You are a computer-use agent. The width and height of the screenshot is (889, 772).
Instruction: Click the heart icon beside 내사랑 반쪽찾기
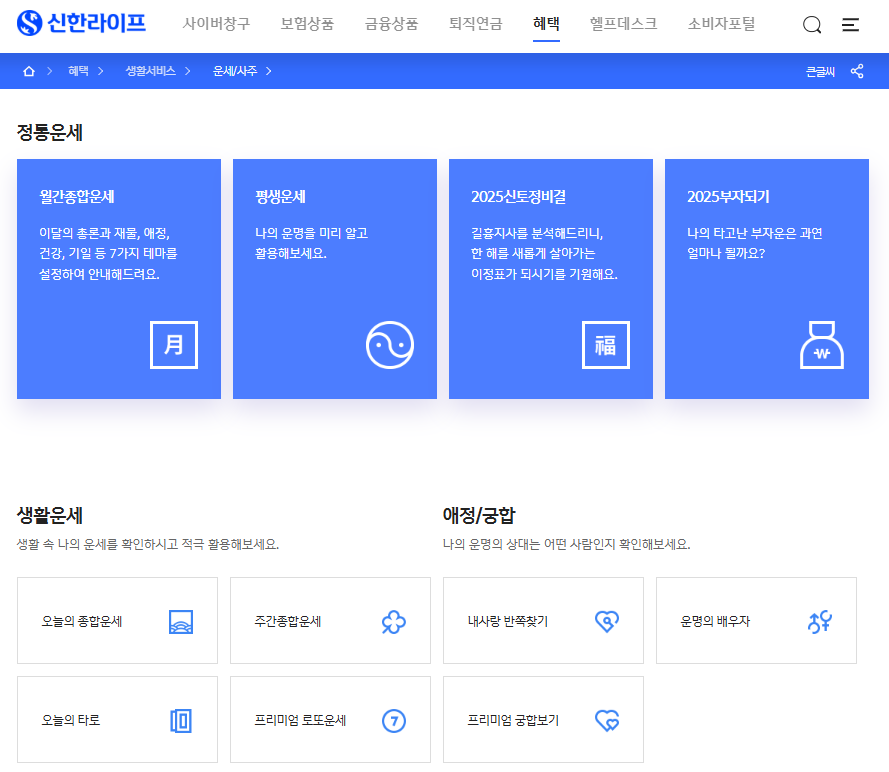606,620
